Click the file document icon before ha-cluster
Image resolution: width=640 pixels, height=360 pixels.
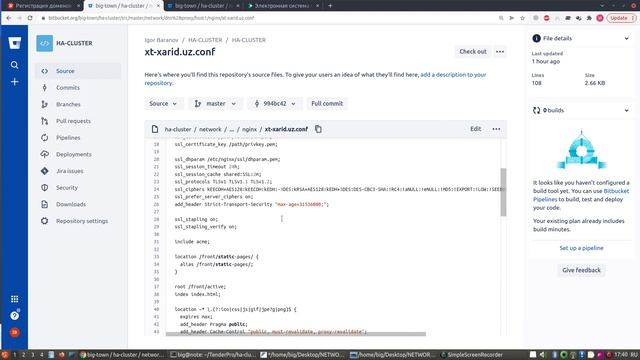click(155, 129)
